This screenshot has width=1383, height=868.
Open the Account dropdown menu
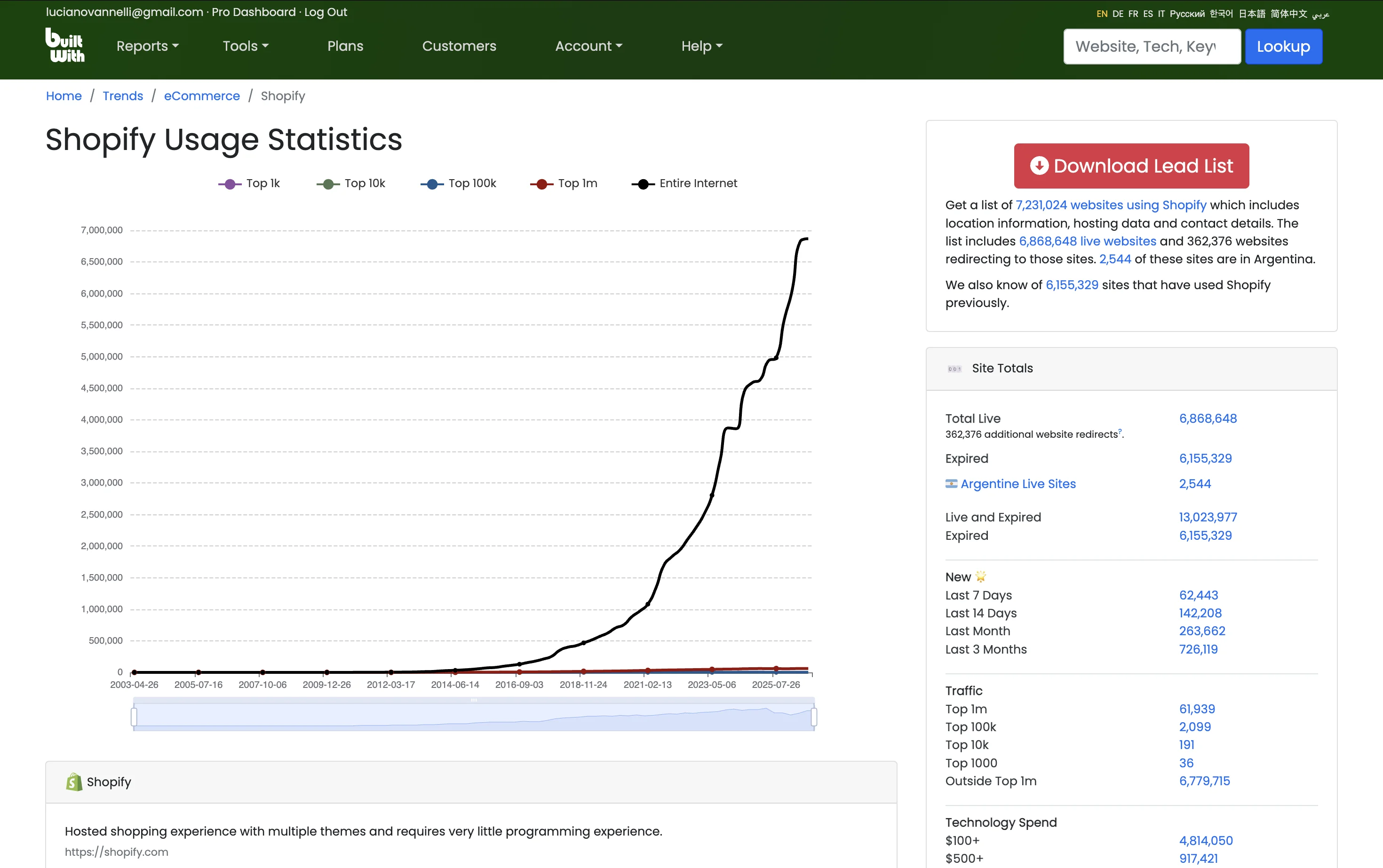(588, 46)
